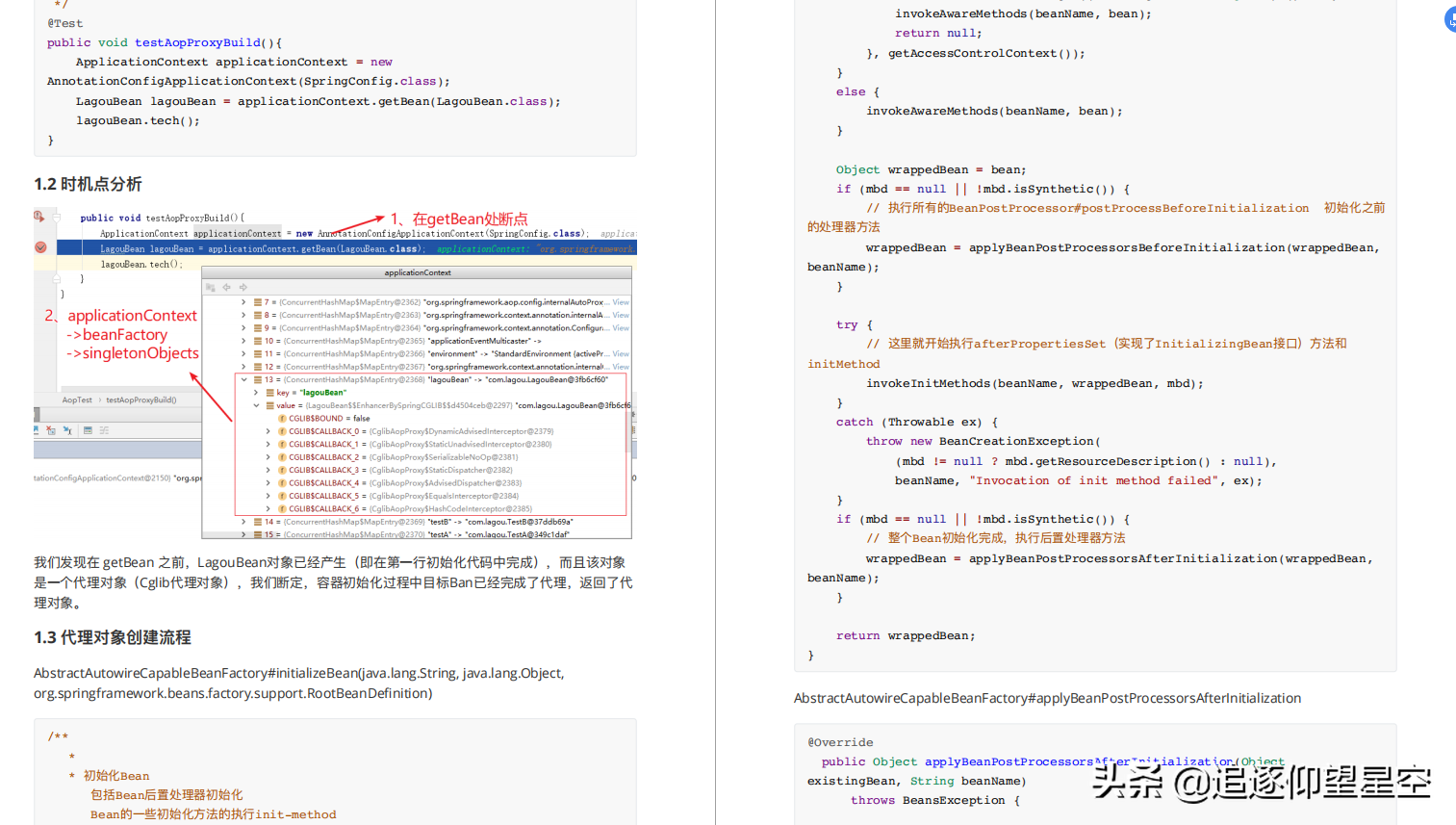Collapse entry 13 lagouBean node

pos(243,379)
